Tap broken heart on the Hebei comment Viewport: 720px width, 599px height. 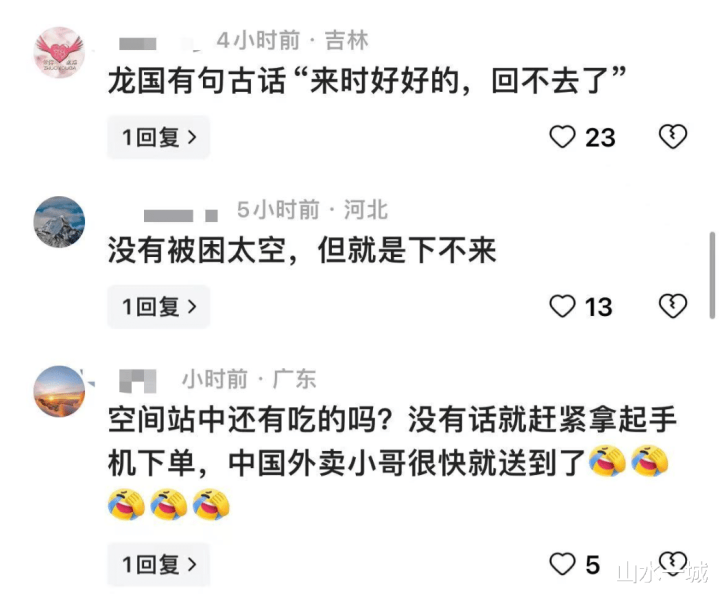click(x=673, y=306)
